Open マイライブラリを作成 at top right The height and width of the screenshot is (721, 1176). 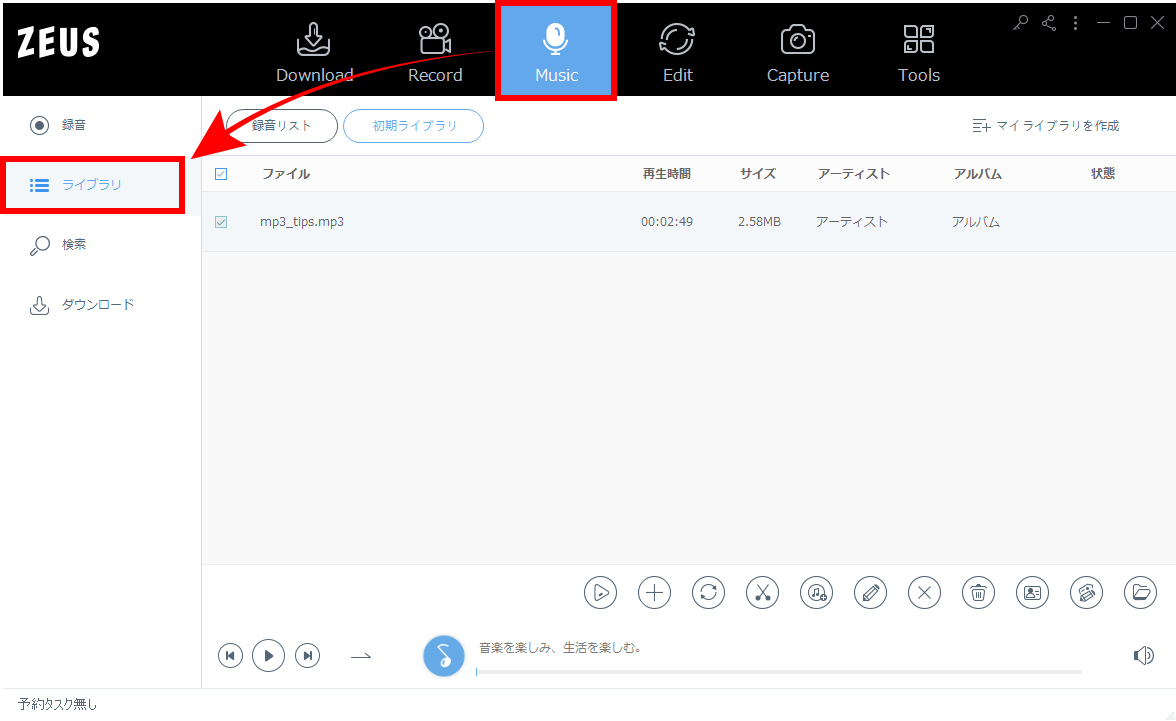pyautogui.click(x=1046, y=126)
